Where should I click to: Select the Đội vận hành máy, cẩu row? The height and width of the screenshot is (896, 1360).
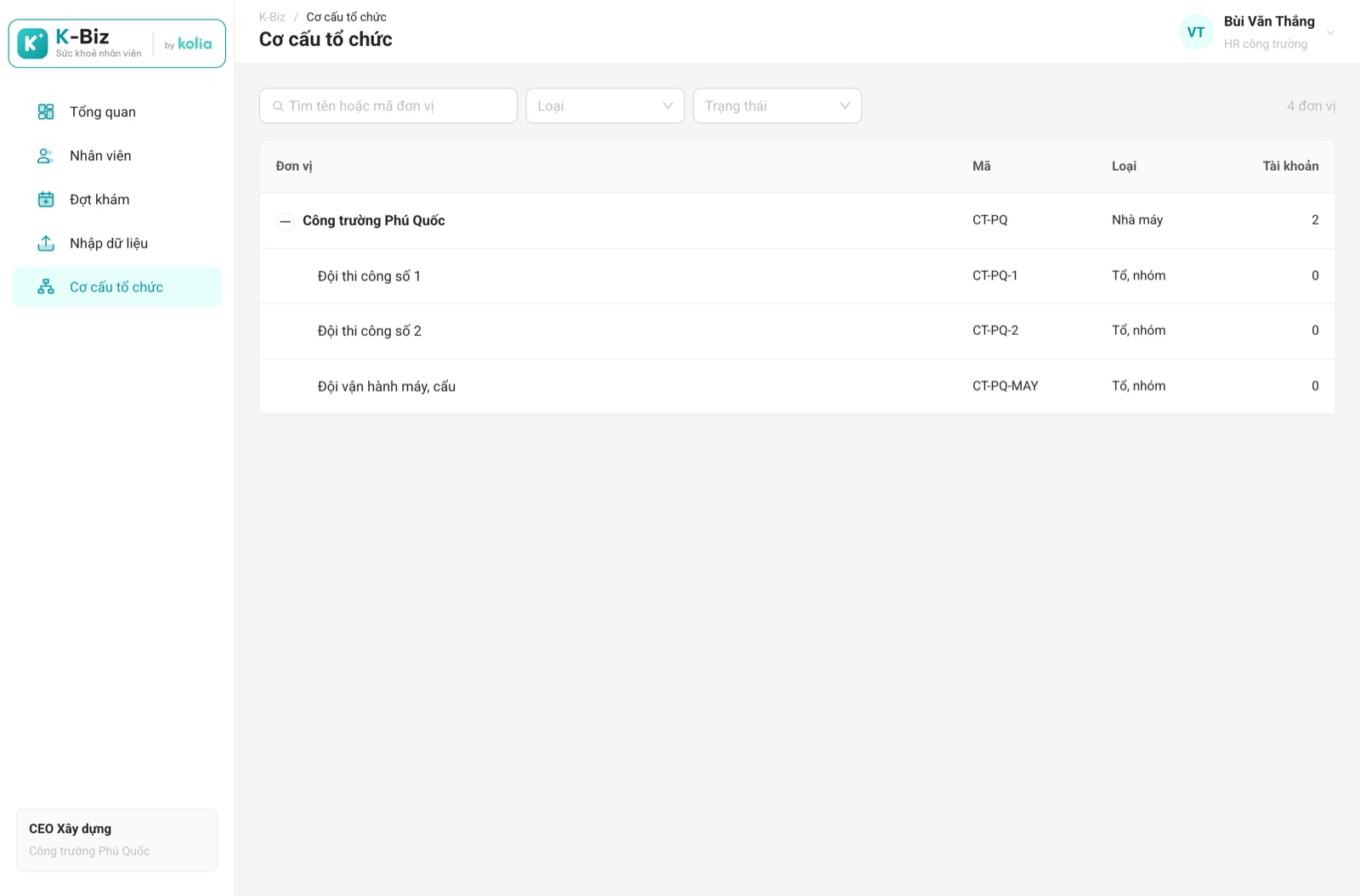coord(797,387)
